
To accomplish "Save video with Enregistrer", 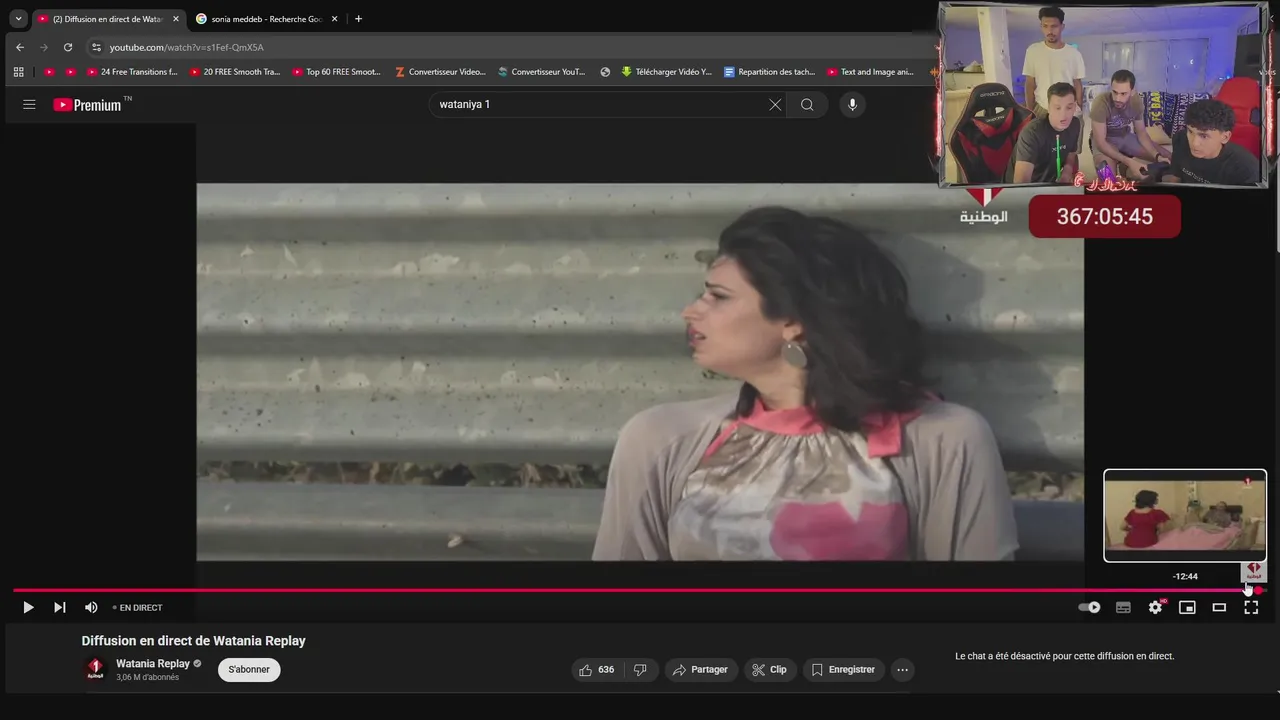I will [x=843, y=670].
